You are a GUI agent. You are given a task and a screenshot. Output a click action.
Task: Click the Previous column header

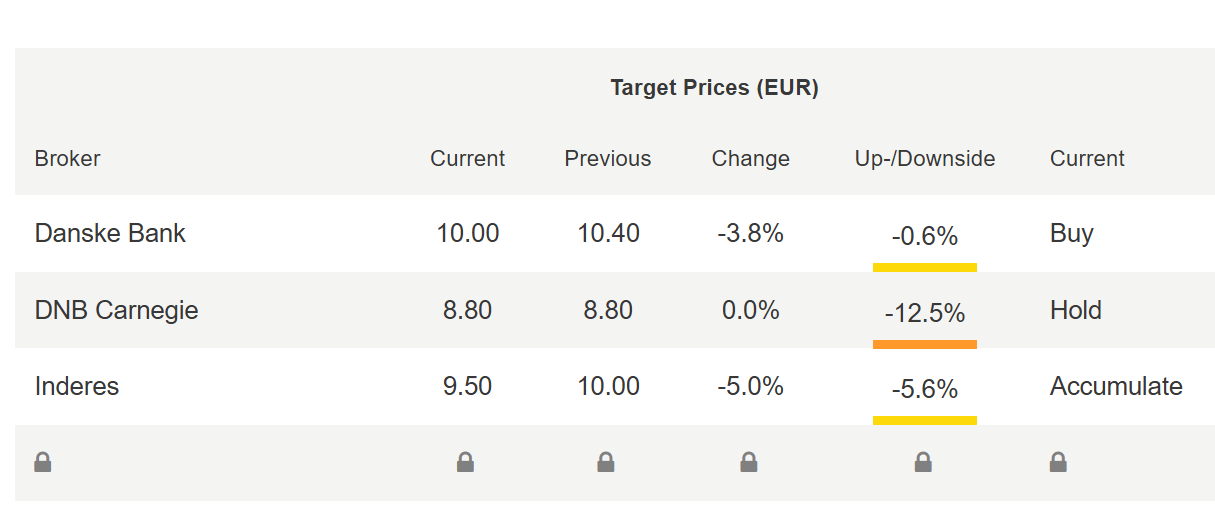coord(607,158)
